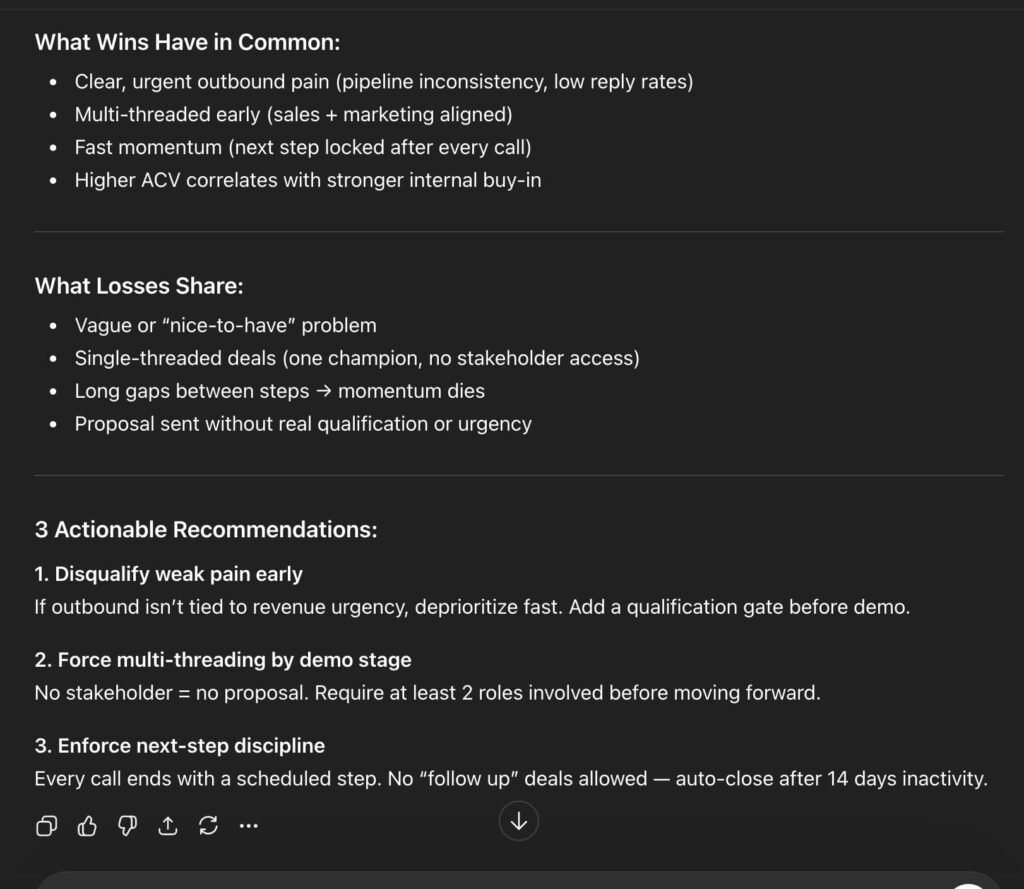Click the thumbs down icon

tap(127, 825)
